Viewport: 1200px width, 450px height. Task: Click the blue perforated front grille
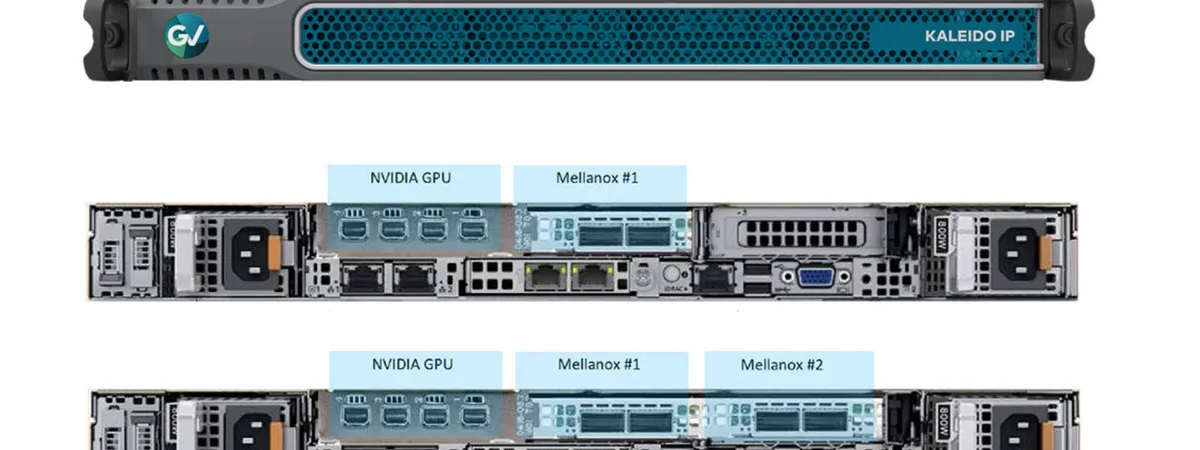point(582,37)
